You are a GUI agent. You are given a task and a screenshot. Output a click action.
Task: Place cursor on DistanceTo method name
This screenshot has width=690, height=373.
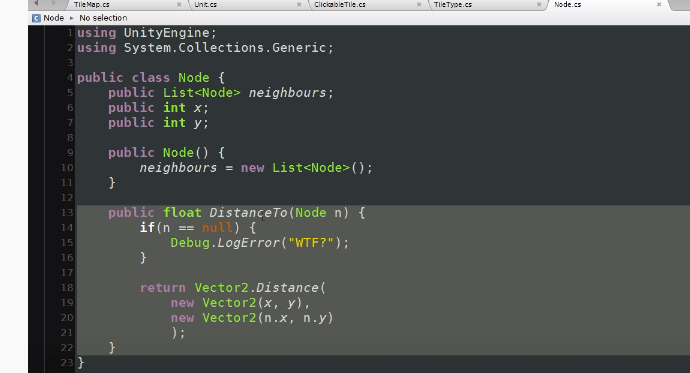tap(248, 213)
